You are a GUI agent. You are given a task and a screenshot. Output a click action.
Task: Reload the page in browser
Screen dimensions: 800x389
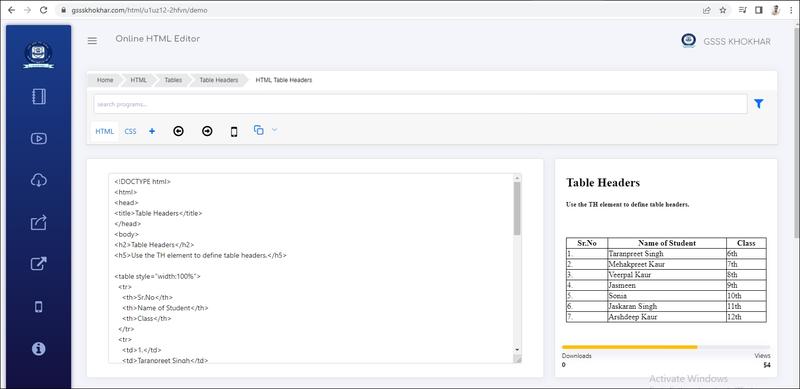[x=44, y=10]
